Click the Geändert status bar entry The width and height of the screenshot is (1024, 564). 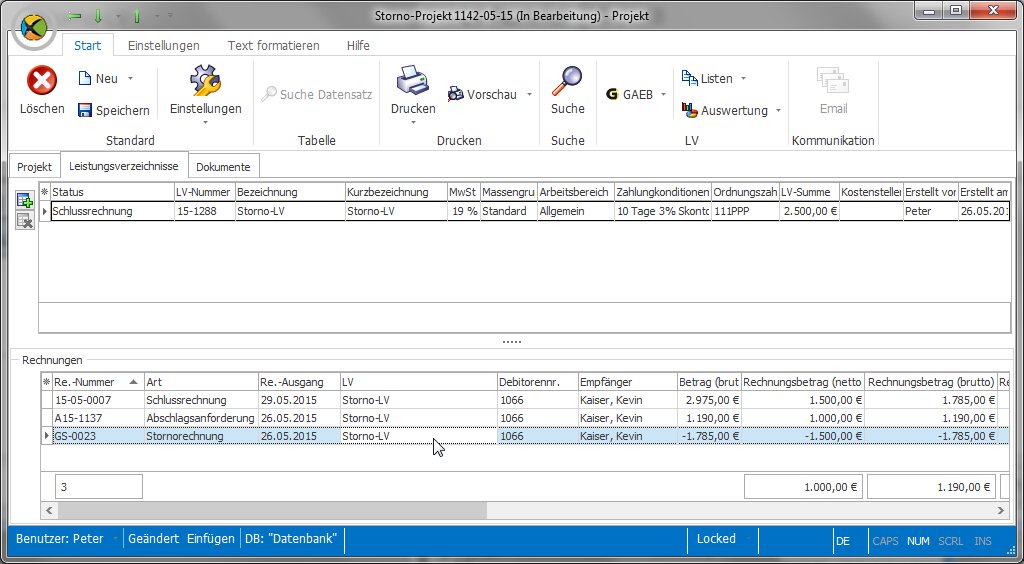pos(153,539)
